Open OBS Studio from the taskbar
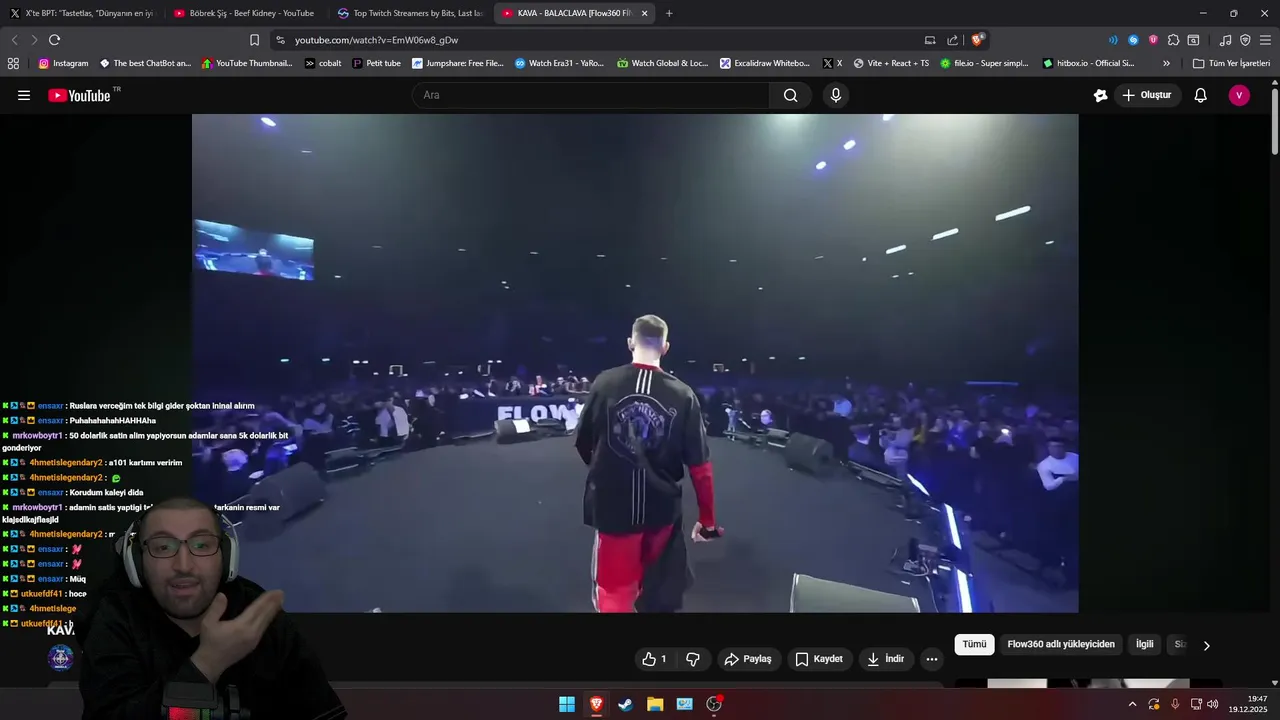The image size is (1280, 720). [714, 704]
